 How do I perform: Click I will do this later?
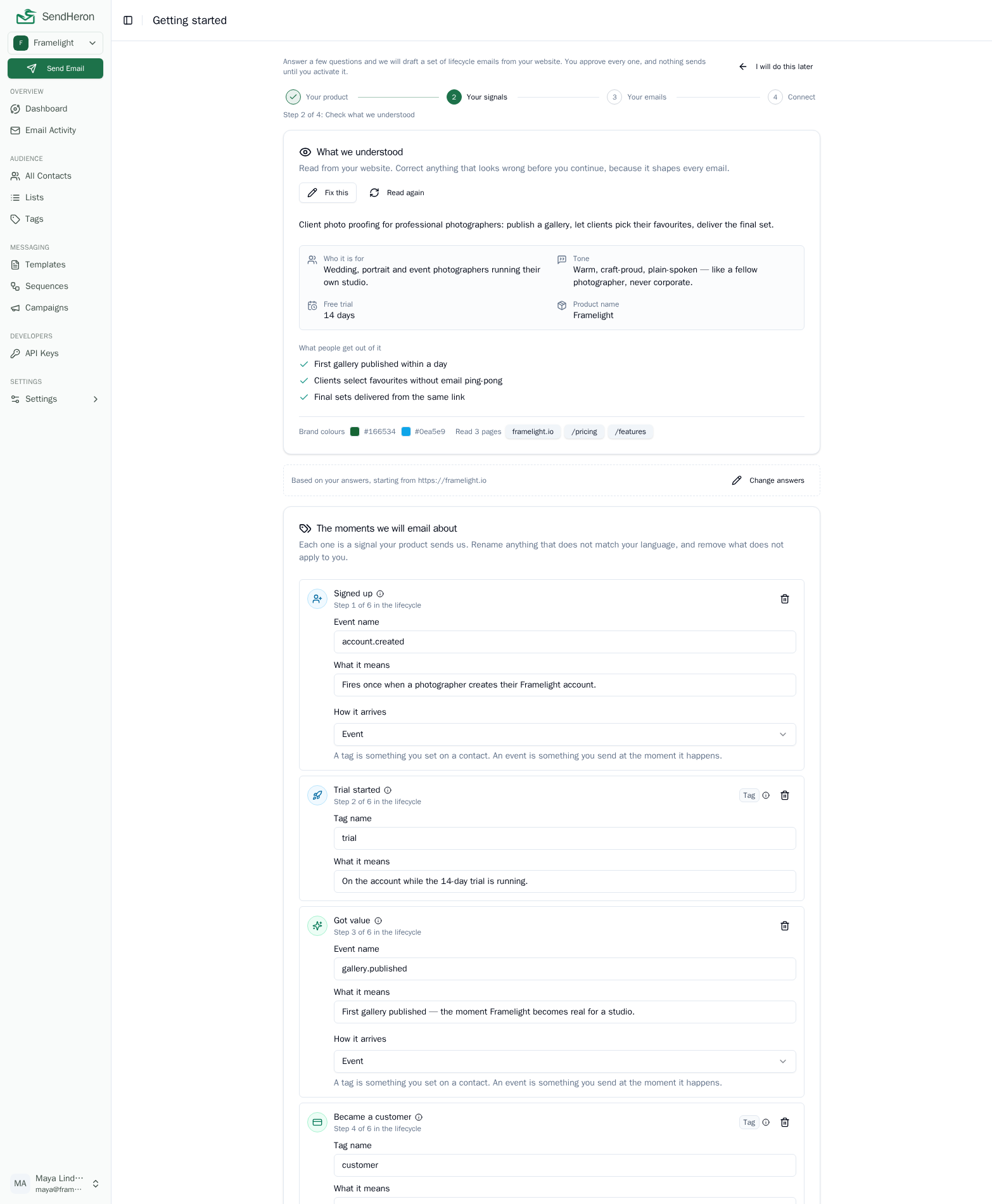(776, 67)
